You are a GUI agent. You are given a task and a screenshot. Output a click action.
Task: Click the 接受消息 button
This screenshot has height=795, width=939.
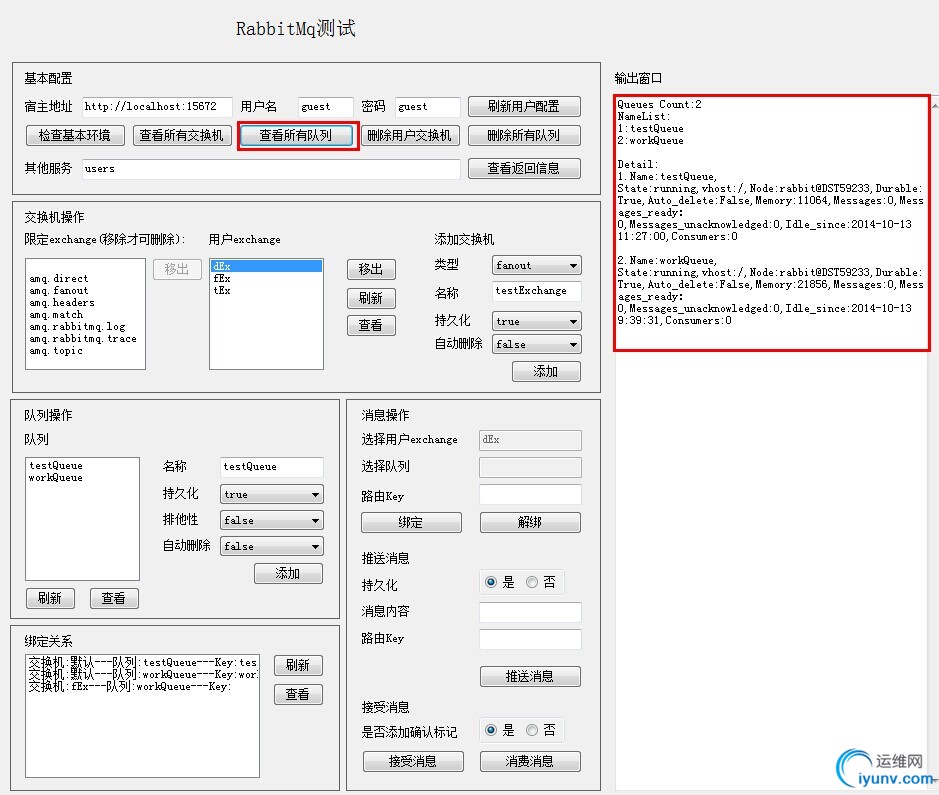(413, 761)
